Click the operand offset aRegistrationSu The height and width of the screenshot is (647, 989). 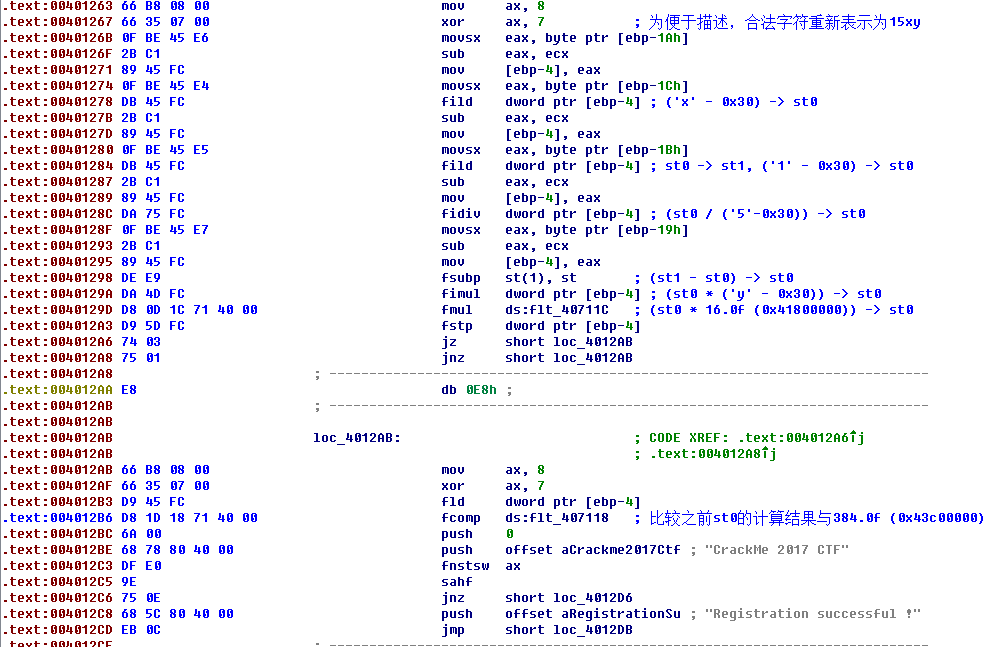click(593, 614)
